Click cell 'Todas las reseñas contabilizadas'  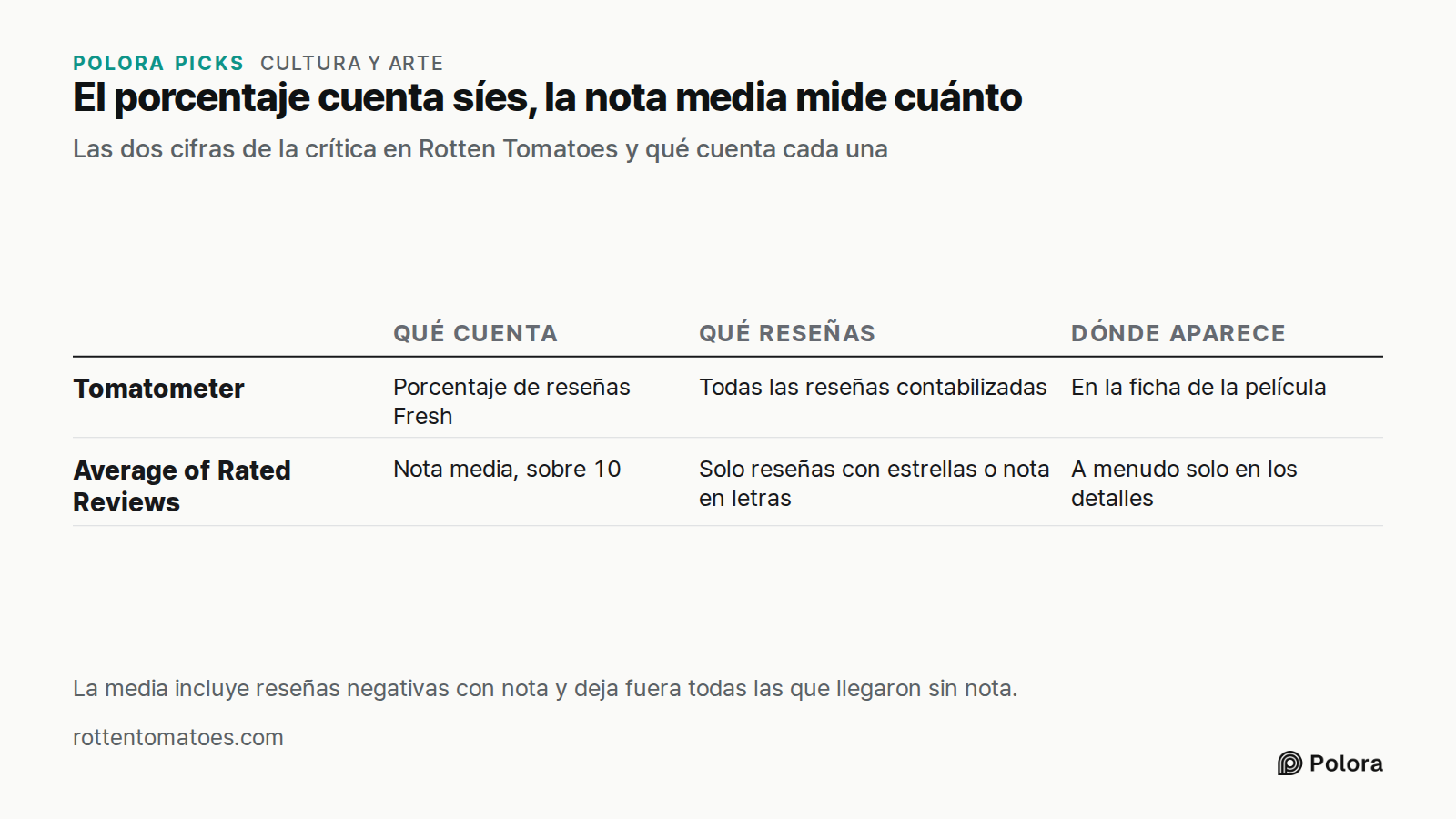[x=873, y=388]
